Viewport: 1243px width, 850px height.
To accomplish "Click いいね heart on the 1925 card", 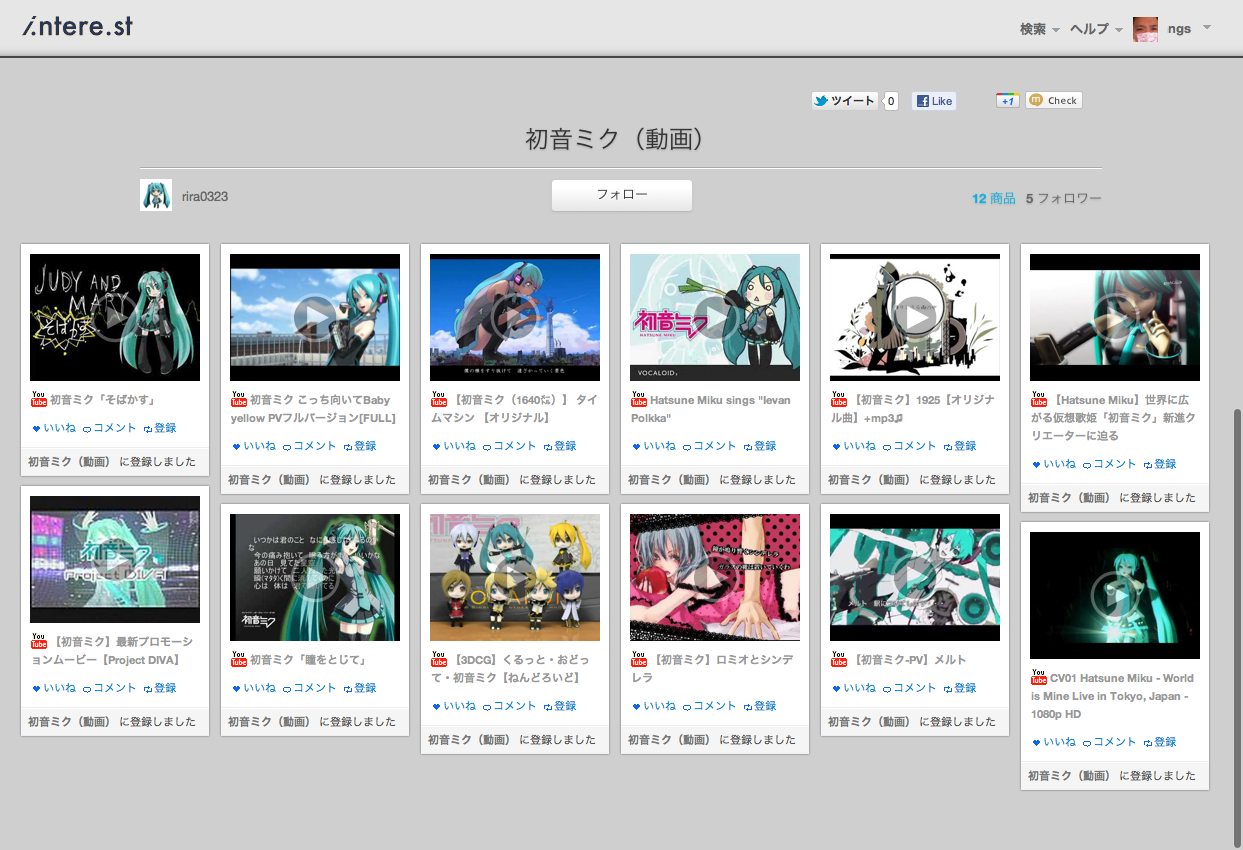I will click(x=837, y=446).
